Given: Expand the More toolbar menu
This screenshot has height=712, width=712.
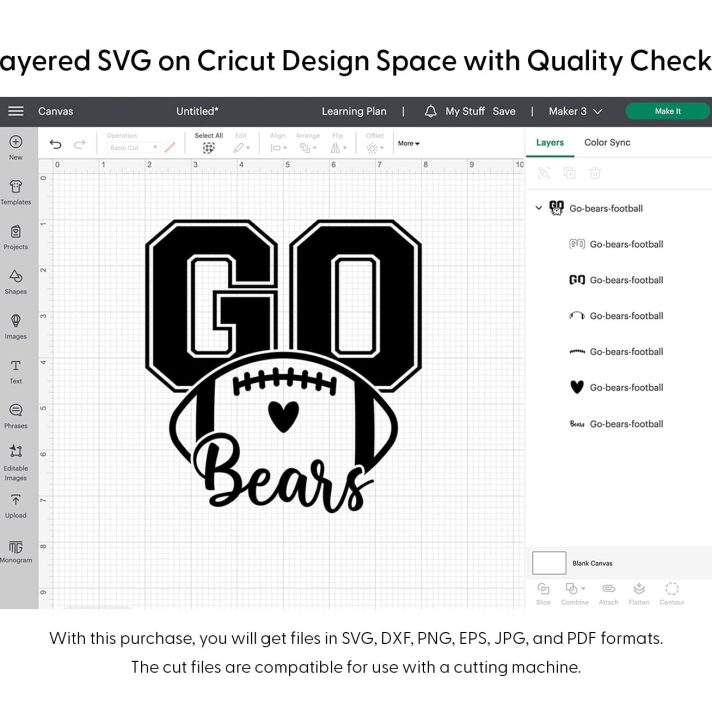Looking at the screenshot, I should (x=409, y=143).
